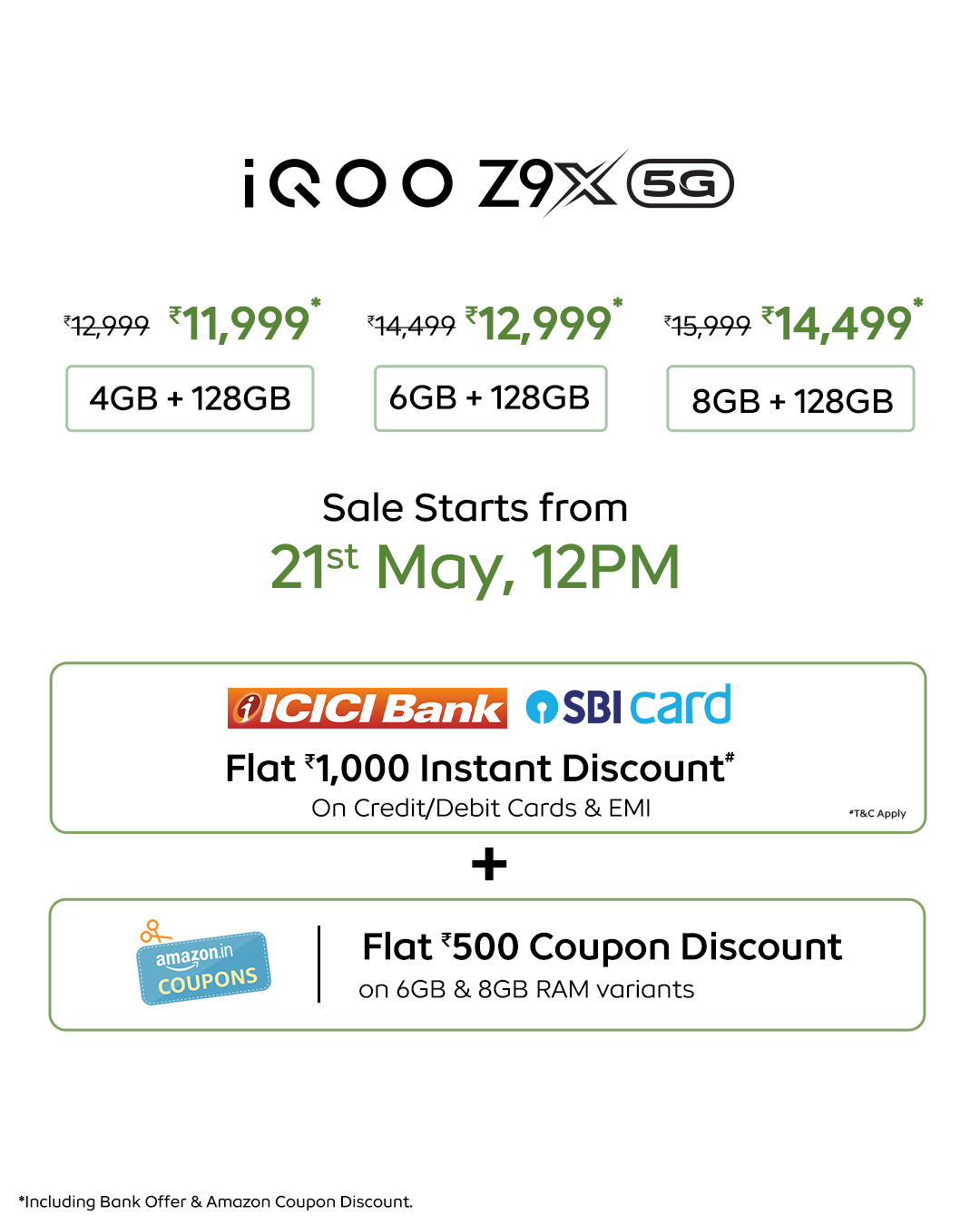Open the Flat ₹1,000 Instant Discount offer
The width and height of the screenshot is (980, 1225).
[479, 769]
